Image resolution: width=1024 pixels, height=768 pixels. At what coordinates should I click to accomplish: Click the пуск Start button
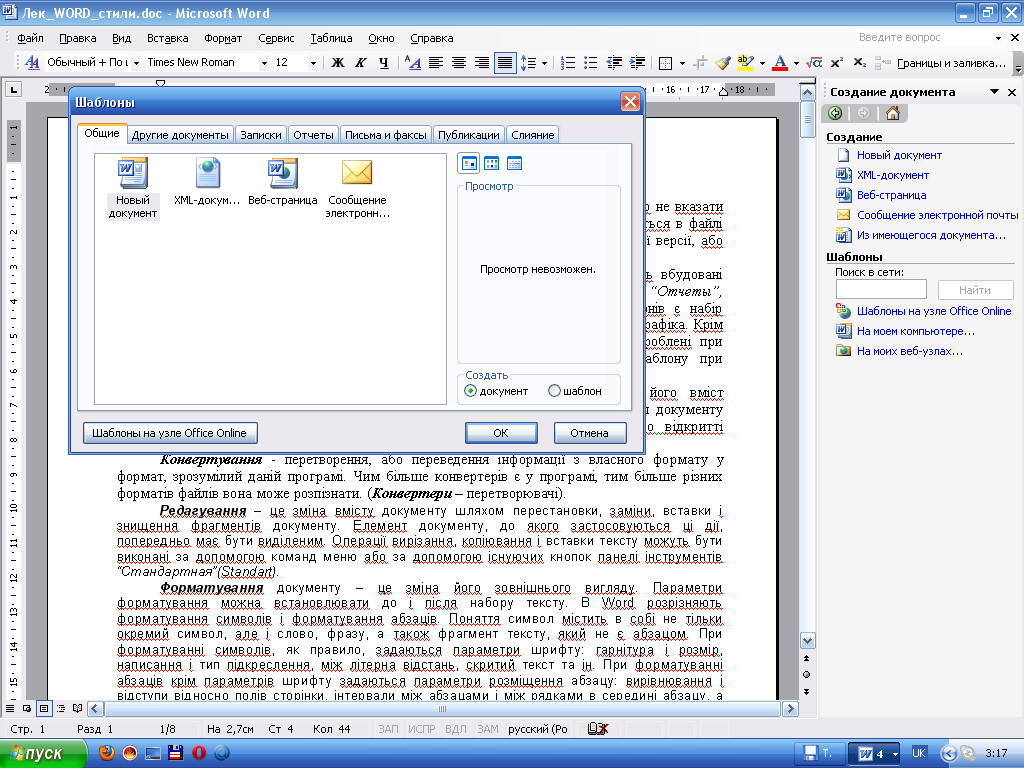click(x=43, y=754)
